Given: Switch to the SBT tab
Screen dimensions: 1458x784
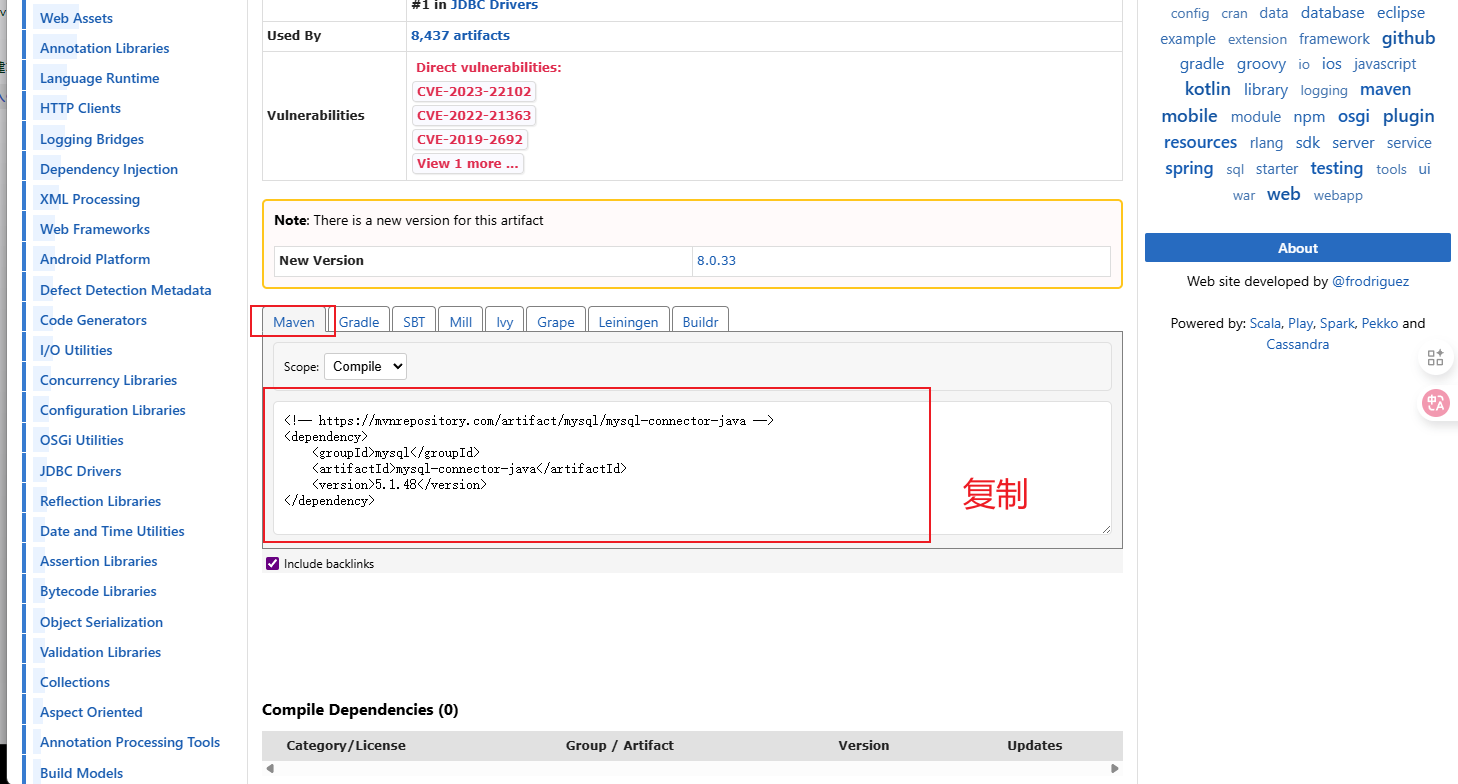Looking at the screenshot, I should point(414,321).
